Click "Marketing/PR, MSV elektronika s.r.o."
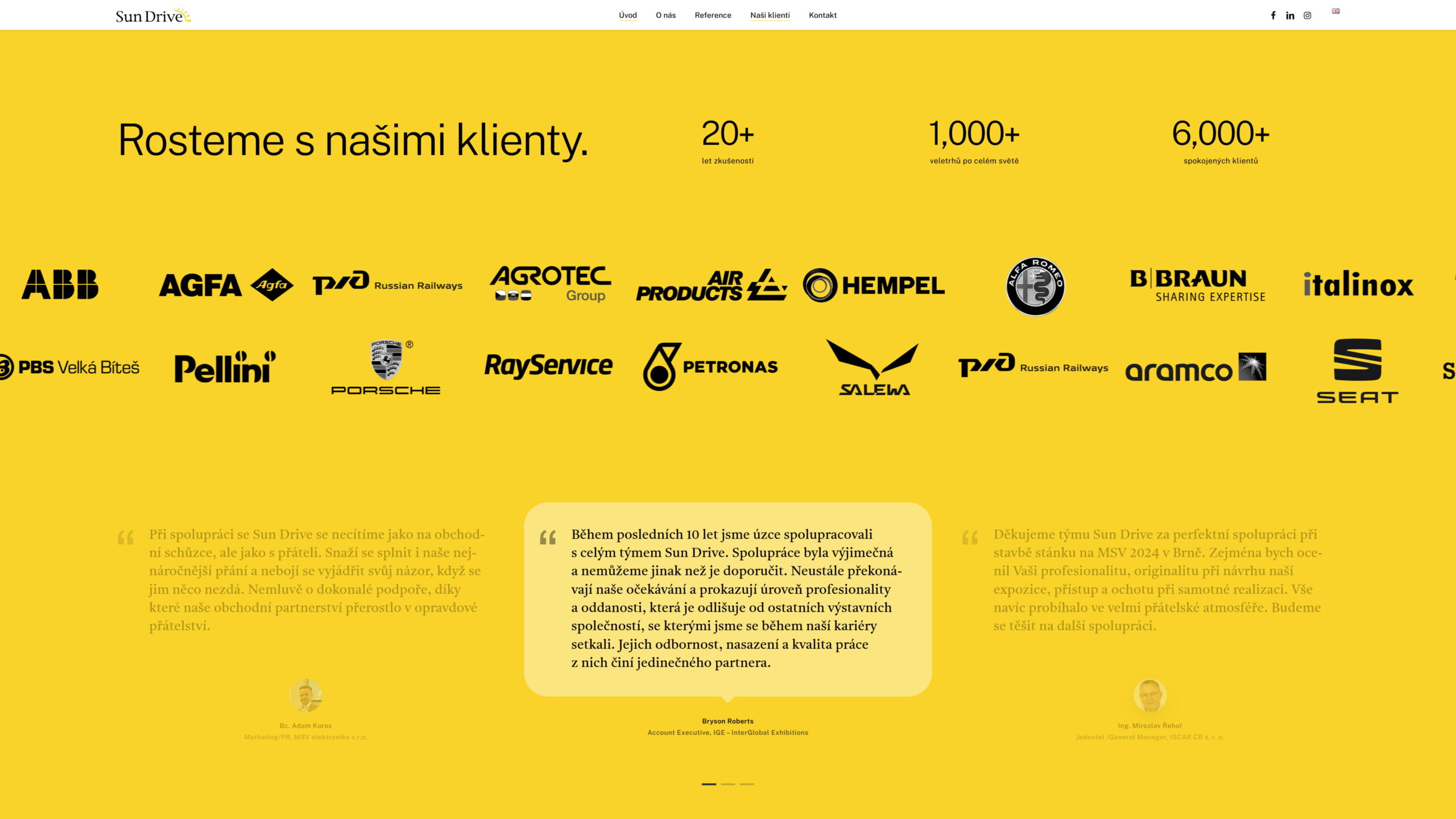Screen dimensions: 1456x819 pos(305,737)
